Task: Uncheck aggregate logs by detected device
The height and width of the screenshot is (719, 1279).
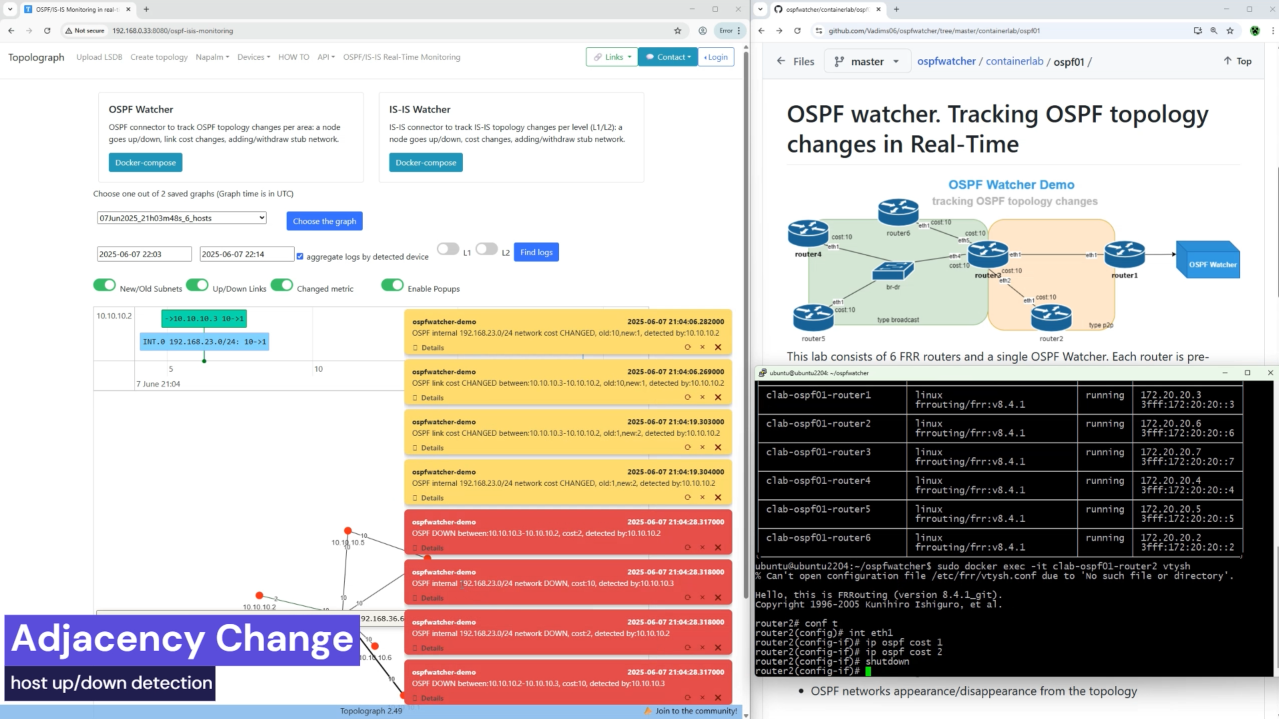Action: pos(300,256)
